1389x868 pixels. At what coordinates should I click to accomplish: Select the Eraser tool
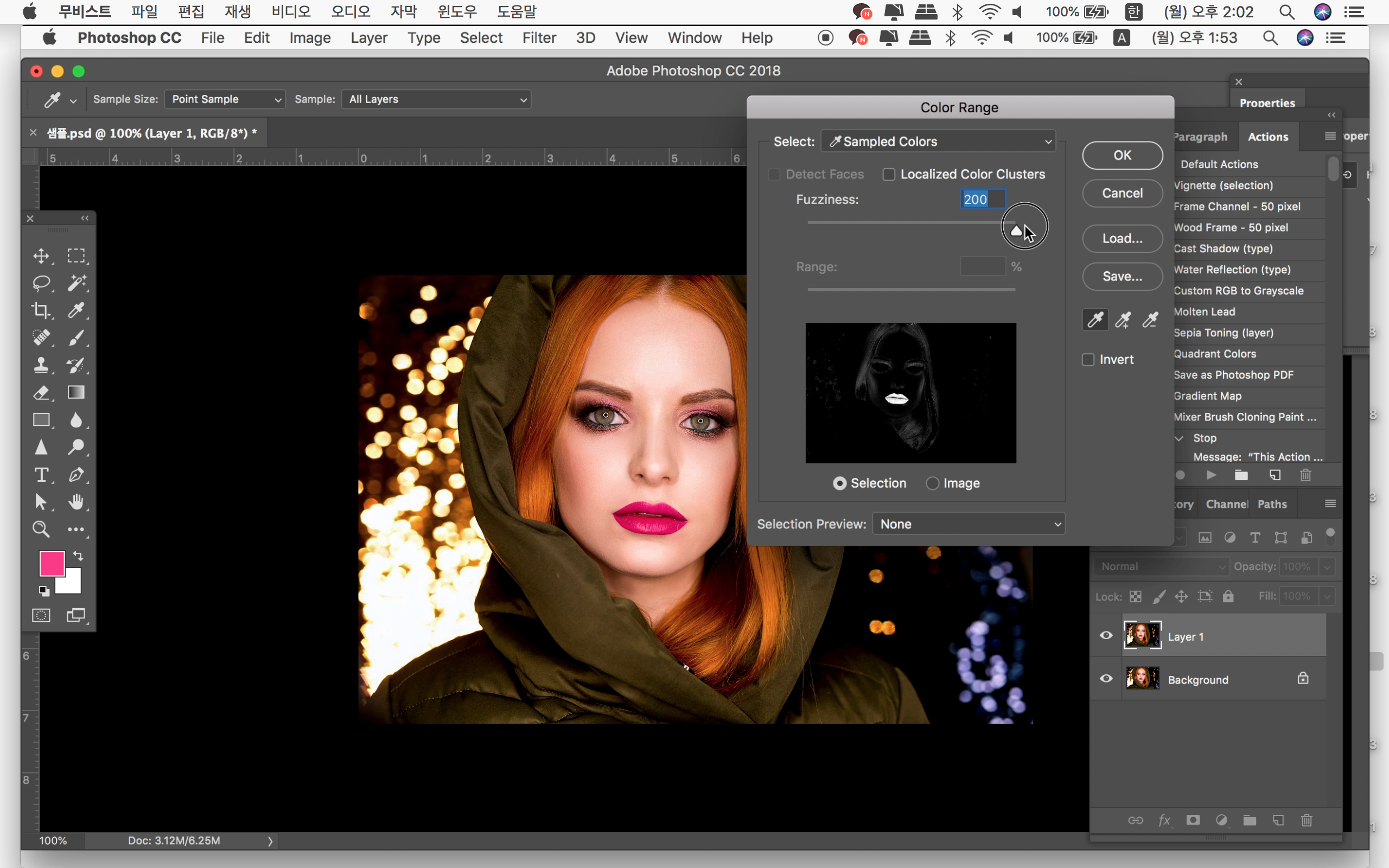[41, 393]
